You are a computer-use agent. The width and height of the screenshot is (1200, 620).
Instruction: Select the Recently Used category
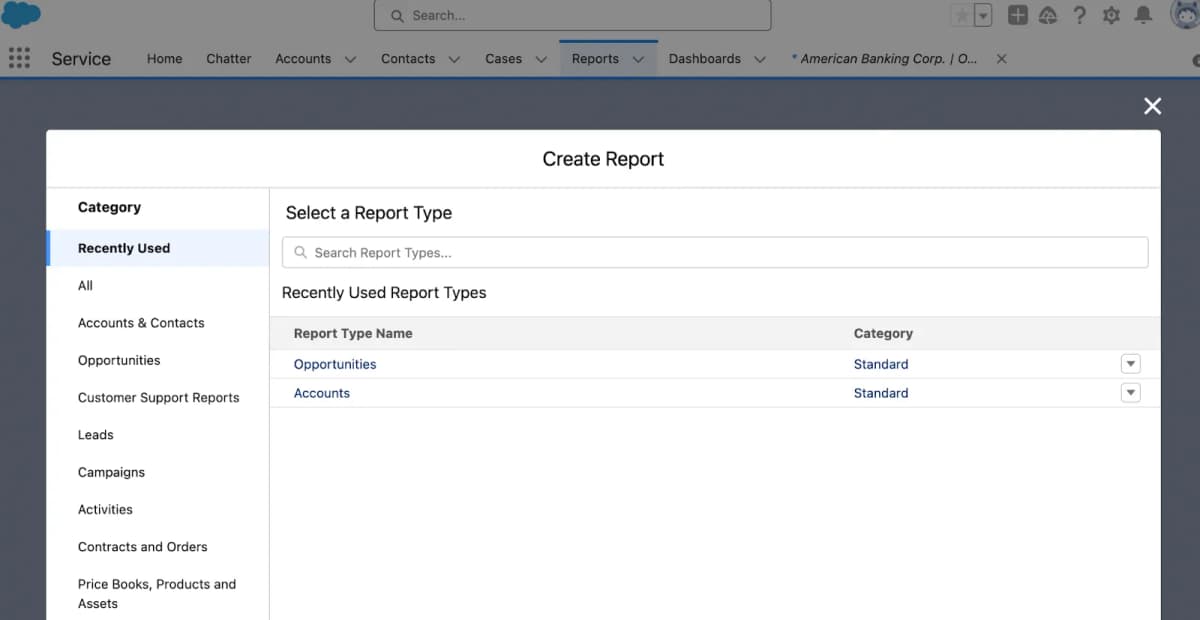[158, 248]
